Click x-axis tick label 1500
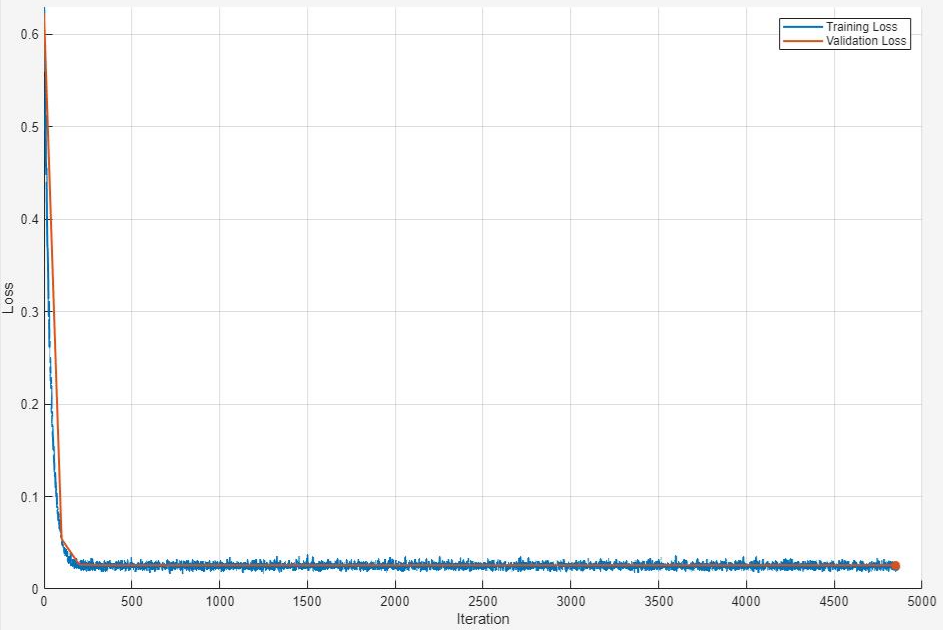 (307, 602)
